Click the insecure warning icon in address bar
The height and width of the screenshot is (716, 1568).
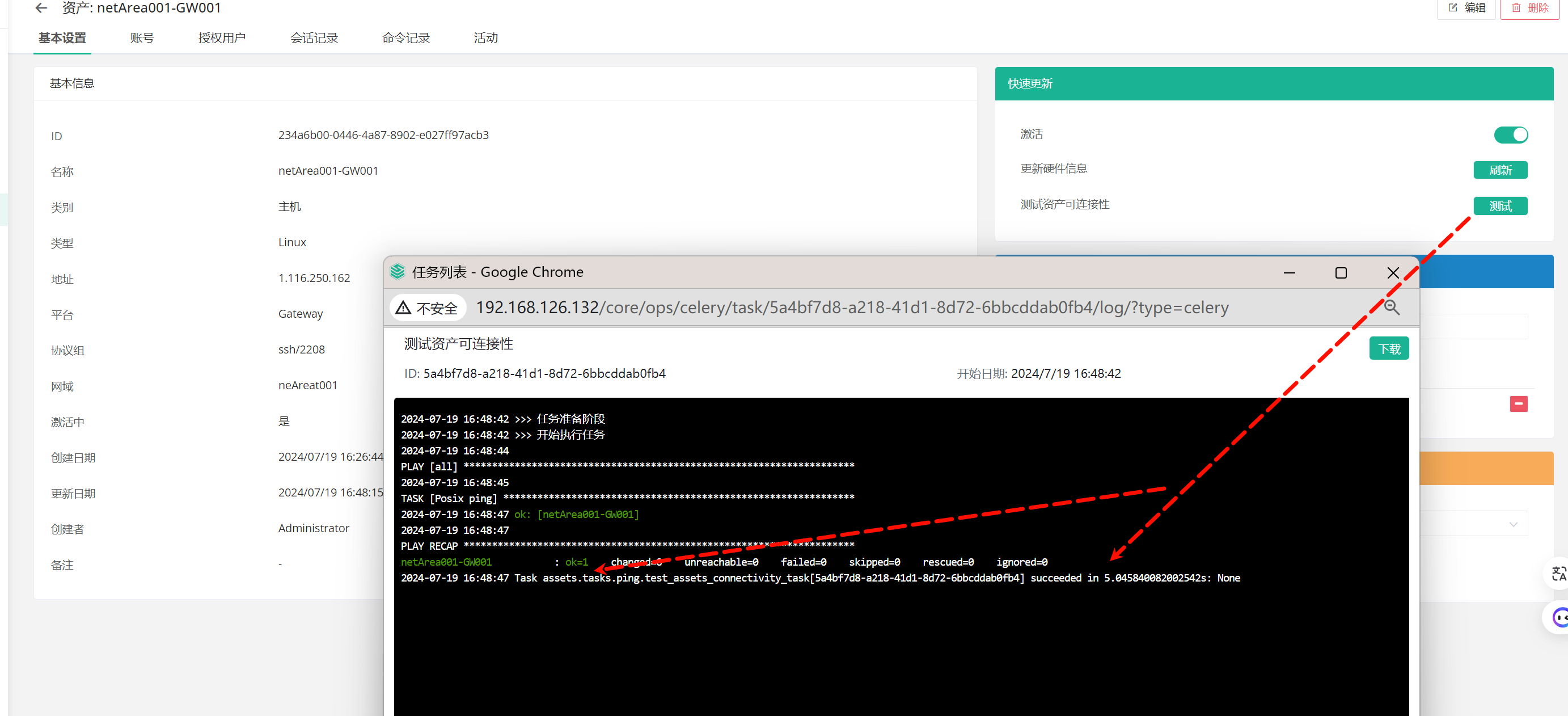tap(403, 308)
